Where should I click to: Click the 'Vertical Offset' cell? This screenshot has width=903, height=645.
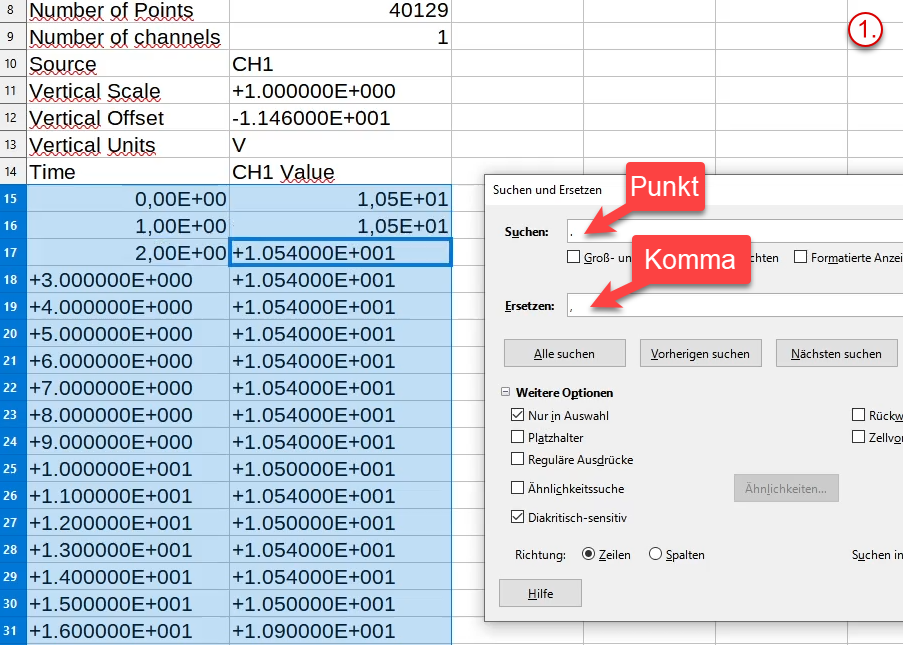(x=128, y=118)
